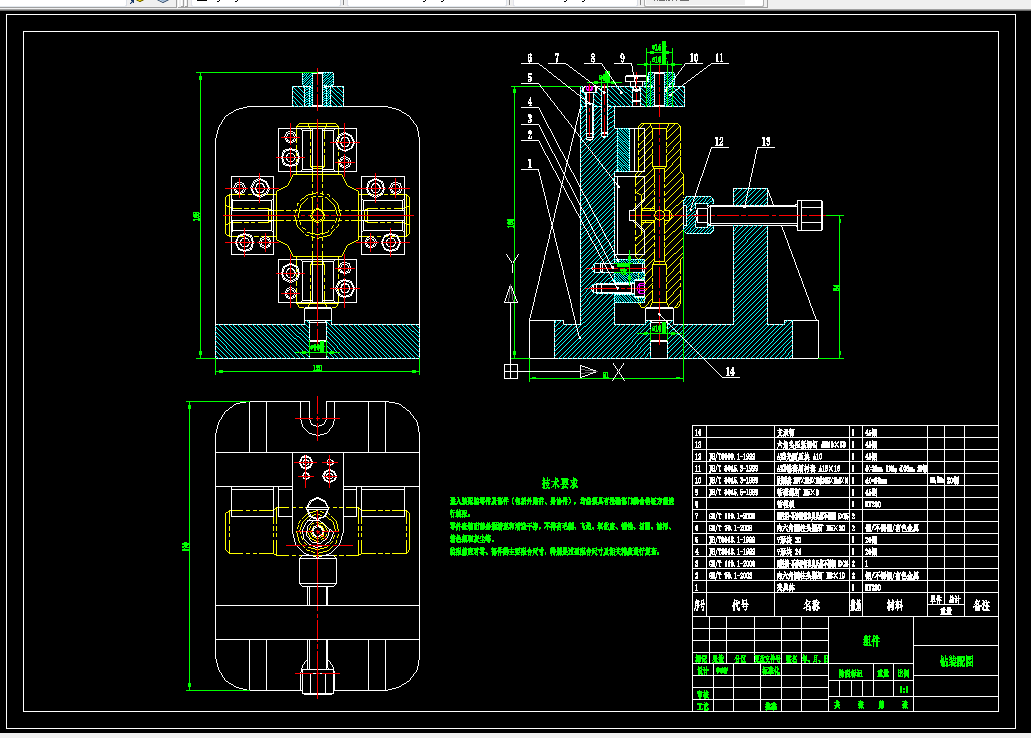Viewport: 1031px width, 738px height.
Task: Click the 比例 label in title block
Action: pyautogui.click(x=903, y=673)
